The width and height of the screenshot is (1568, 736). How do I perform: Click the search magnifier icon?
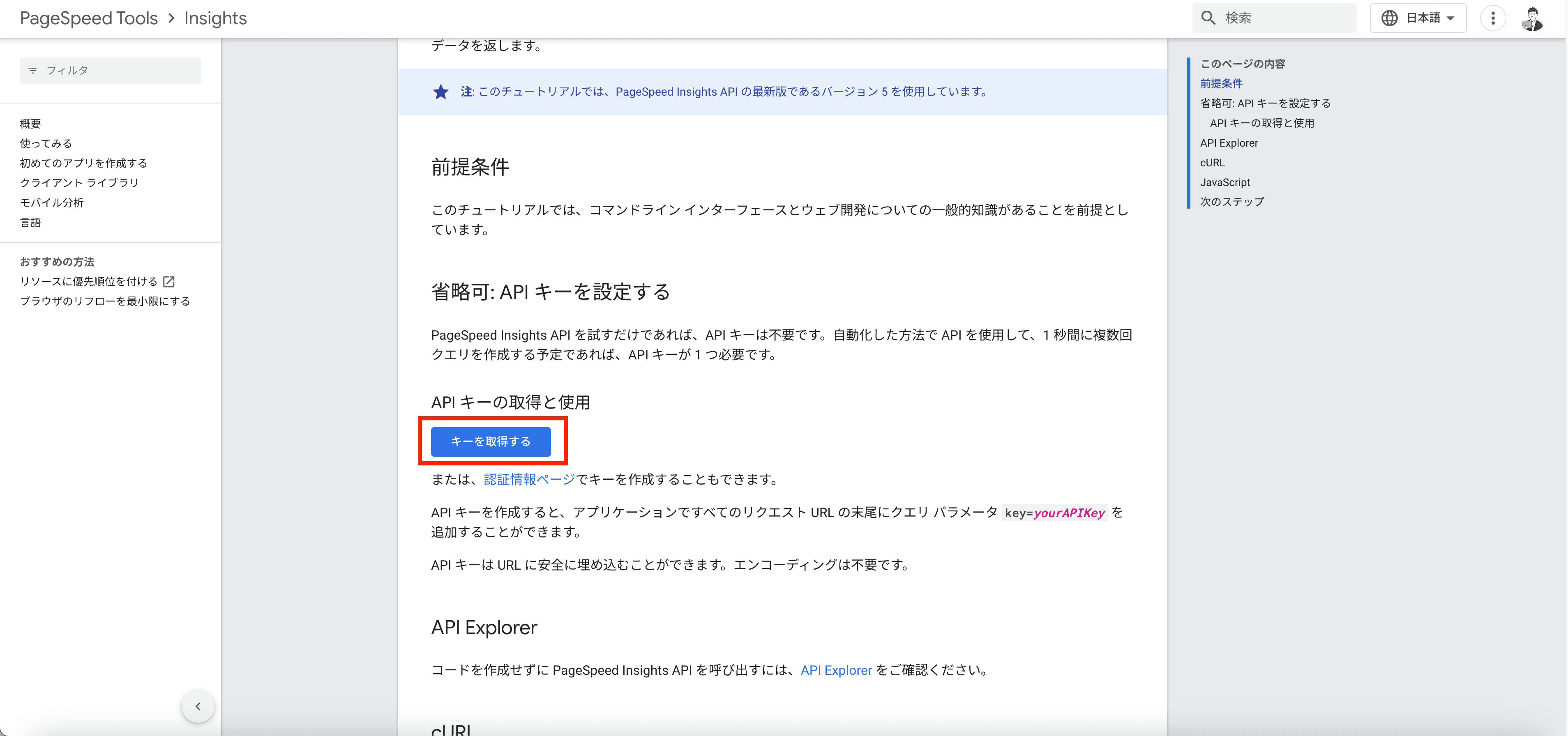[1208, 18]
